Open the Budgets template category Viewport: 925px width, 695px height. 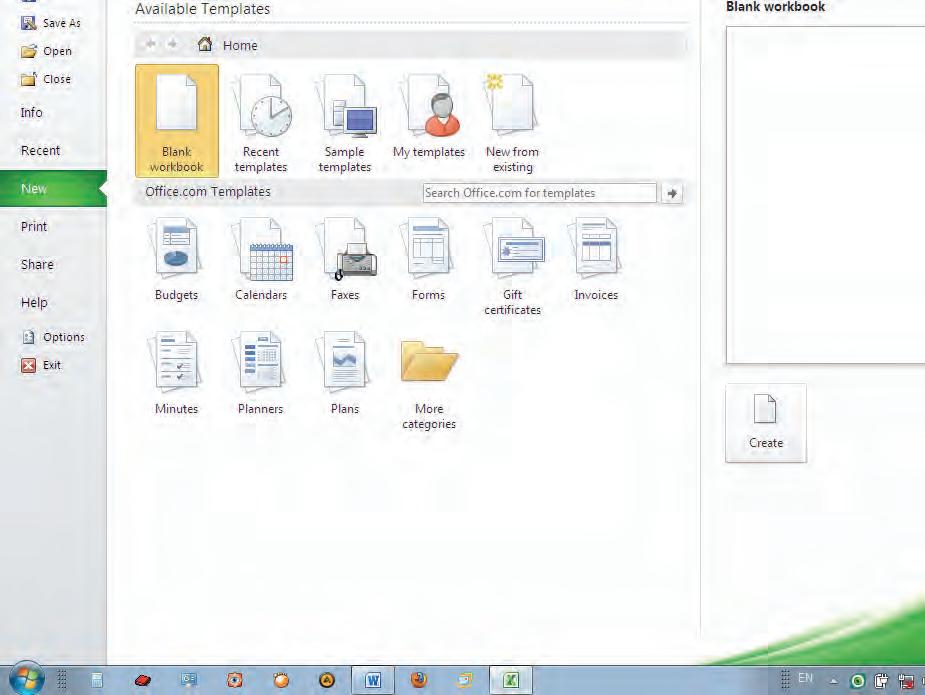pos(176,260)
